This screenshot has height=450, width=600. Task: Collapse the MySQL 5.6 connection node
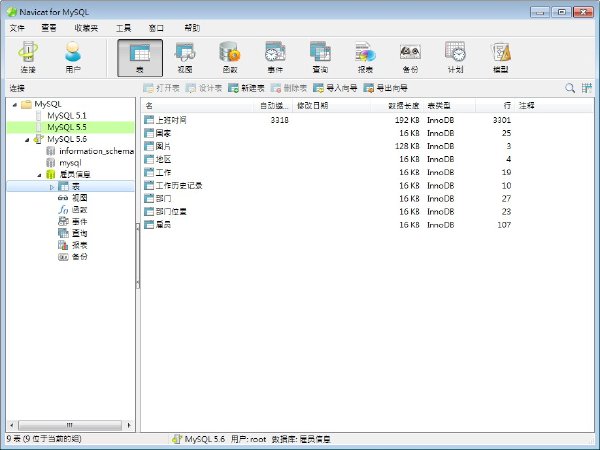click(x=27, y=140)
